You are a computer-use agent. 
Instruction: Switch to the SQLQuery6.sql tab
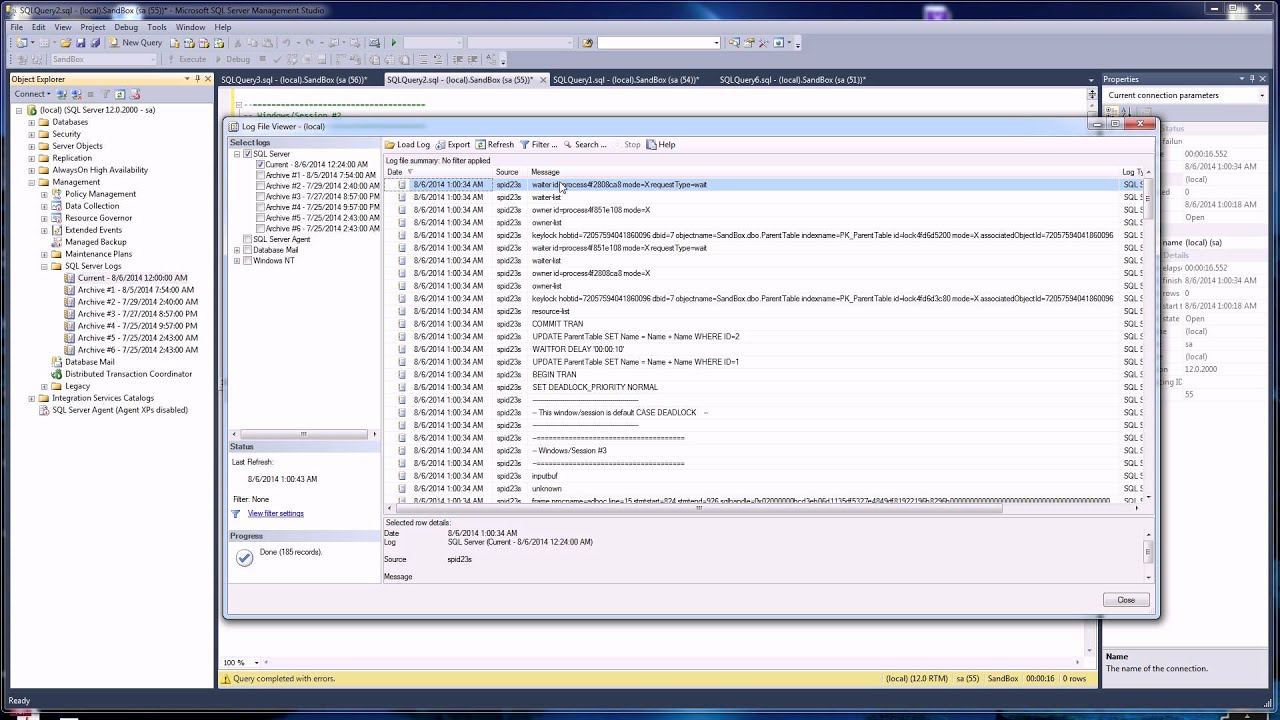pyautogui.click(x=792, y=80)
